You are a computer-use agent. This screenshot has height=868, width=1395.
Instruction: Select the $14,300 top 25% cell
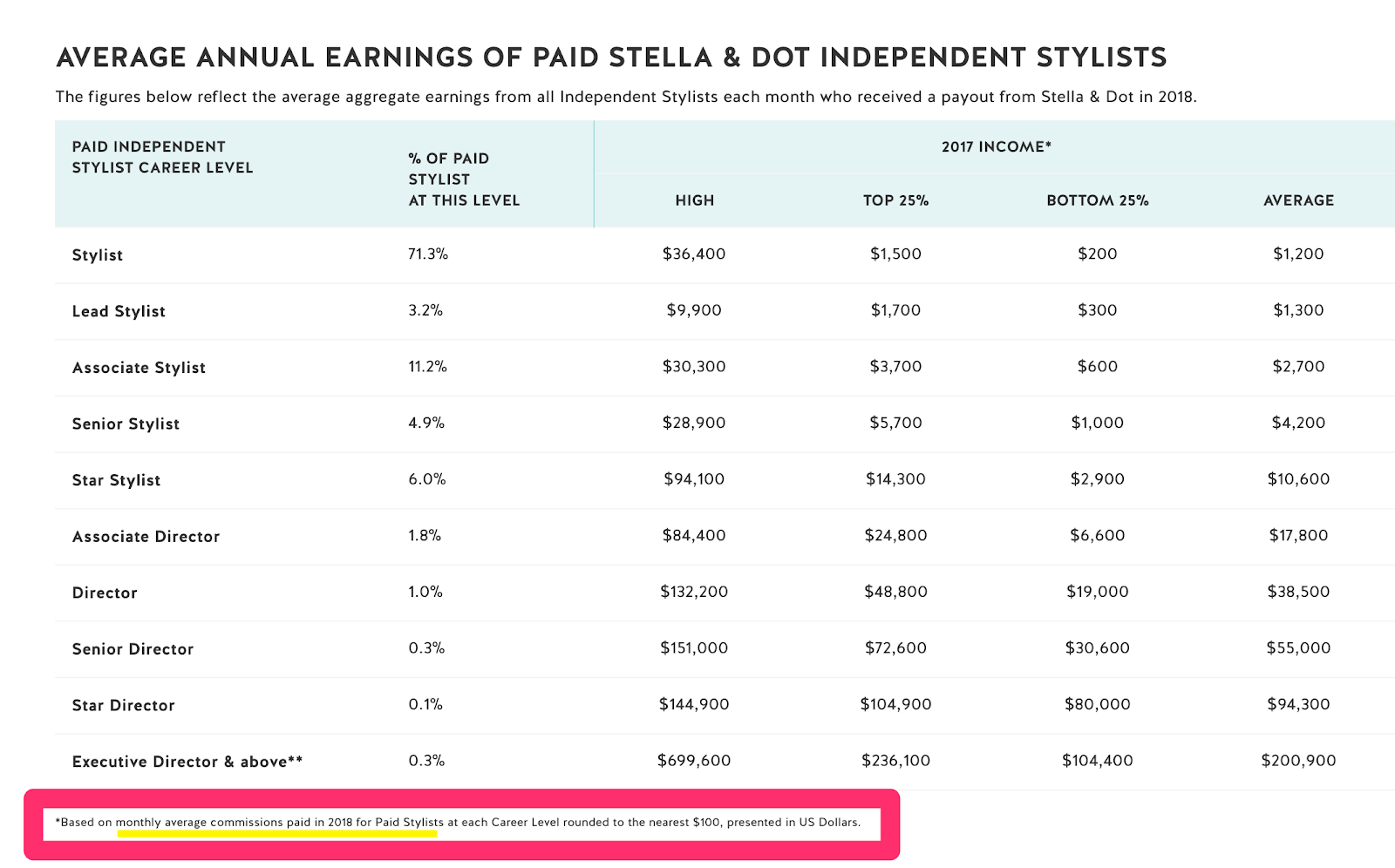pyautogui.click(x=895, y=479)
